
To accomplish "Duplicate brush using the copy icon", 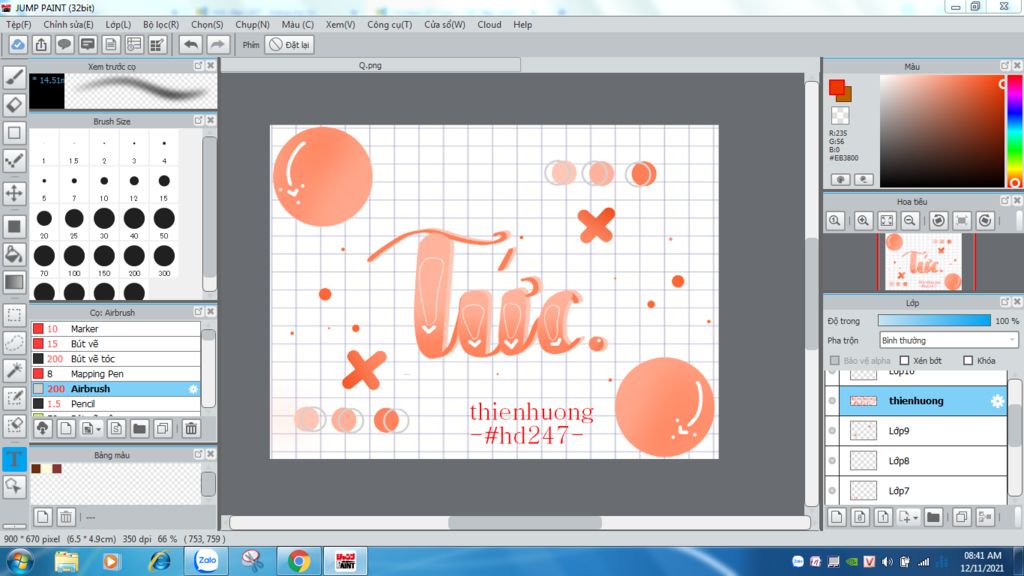I will tap(163, 428).
